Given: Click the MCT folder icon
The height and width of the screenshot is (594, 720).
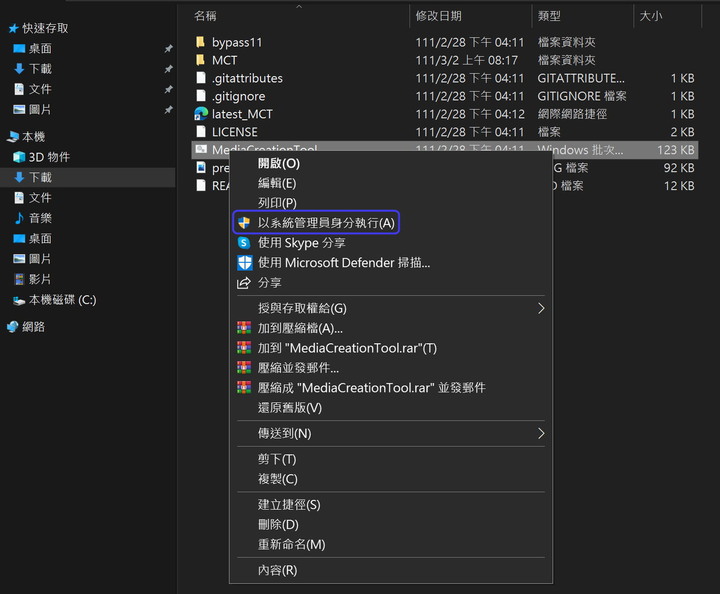Looking at the screenshot, I should [x=201, y=60].
